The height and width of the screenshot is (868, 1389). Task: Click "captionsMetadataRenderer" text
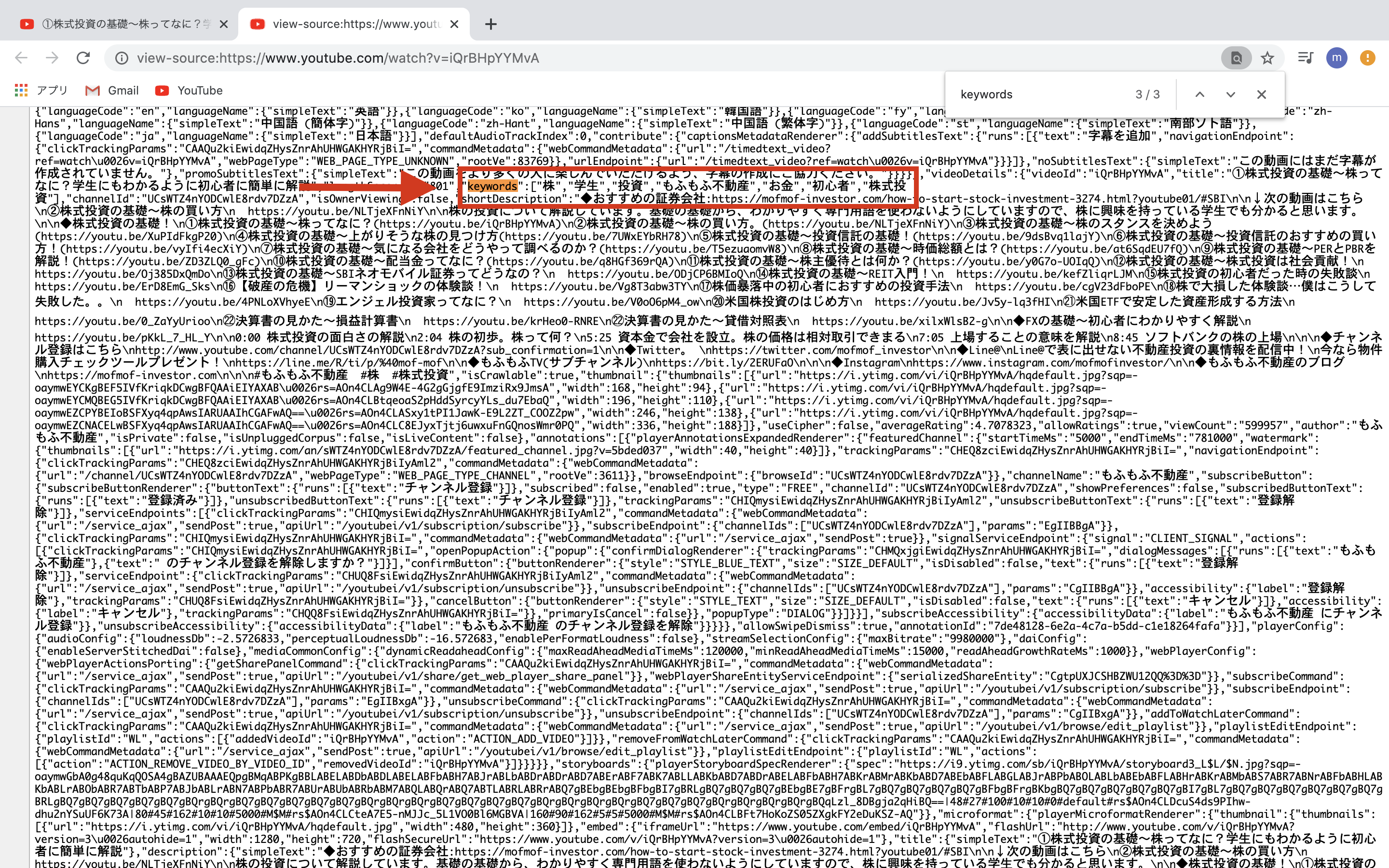pos(762,136)
